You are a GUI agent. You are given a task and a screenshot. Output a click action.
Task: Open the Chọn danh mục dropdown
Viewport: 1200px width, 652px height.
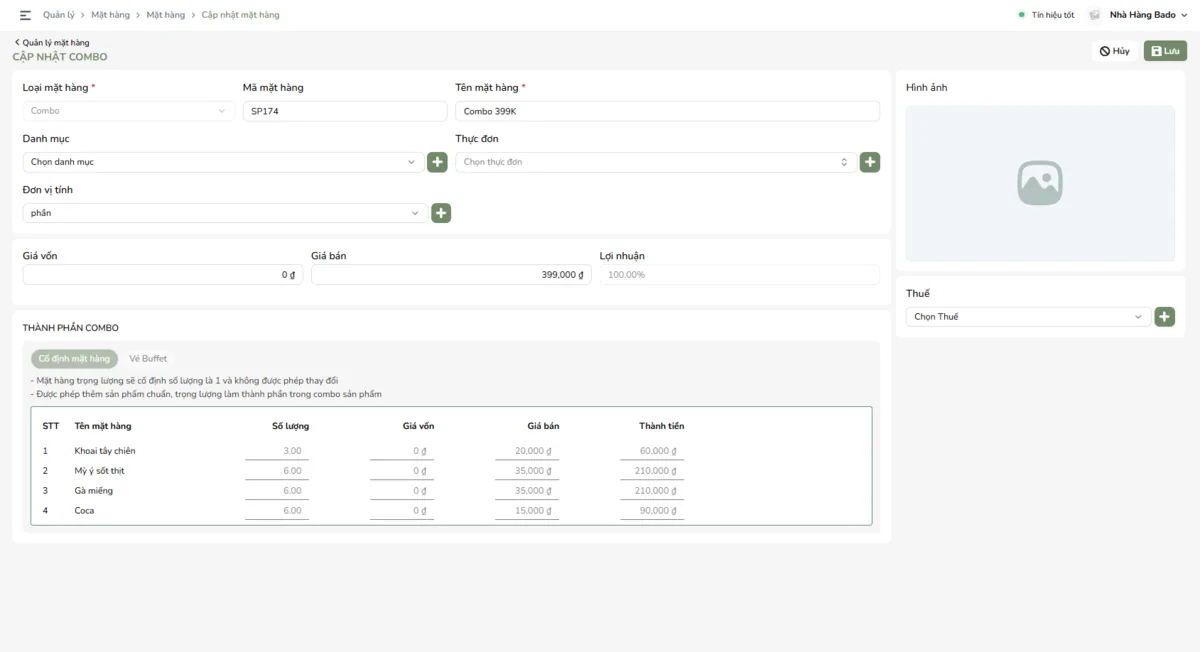[x=223, y=162]
